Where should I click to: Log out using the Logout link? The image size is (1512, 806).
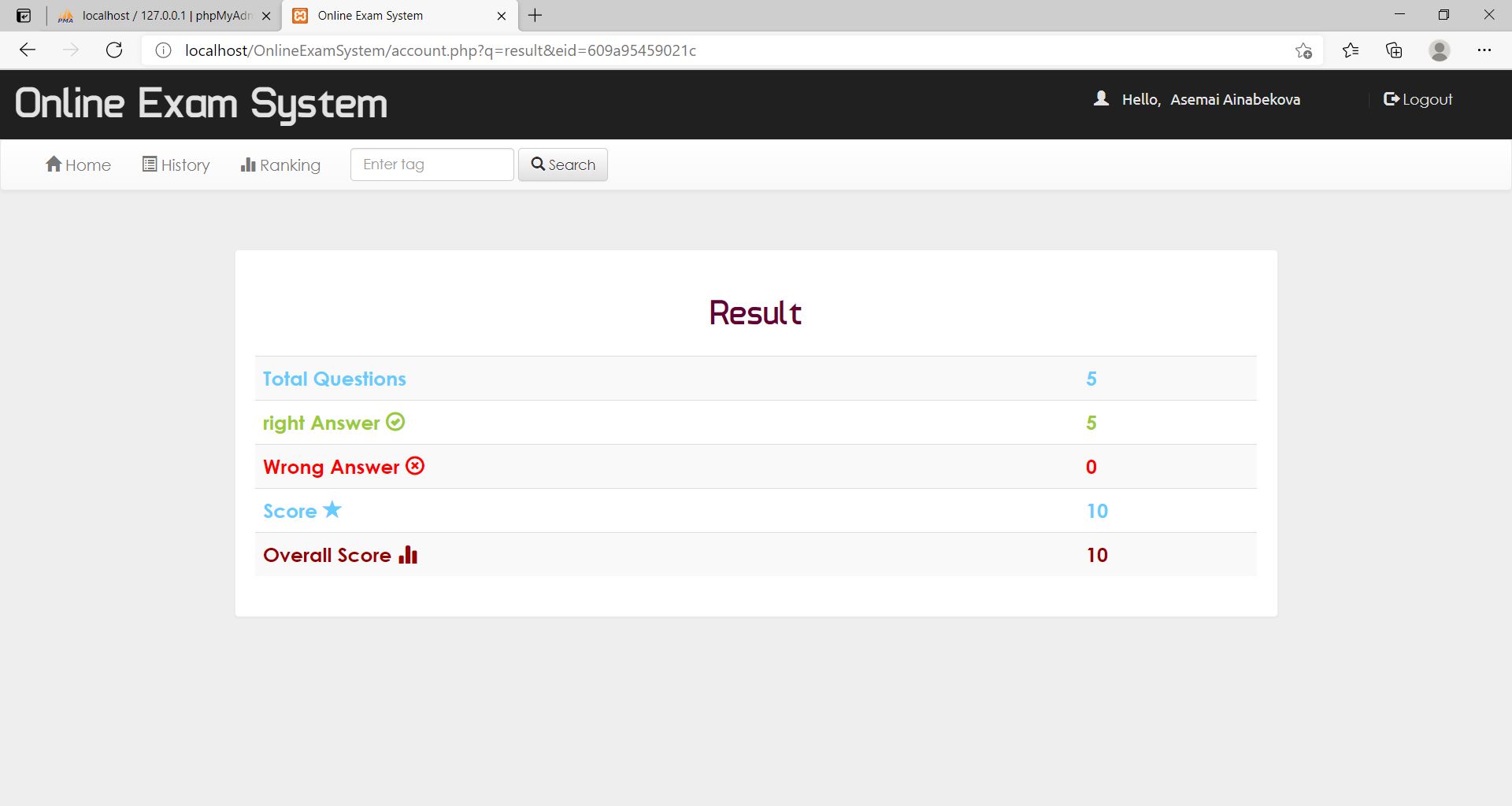[1418, 99]
